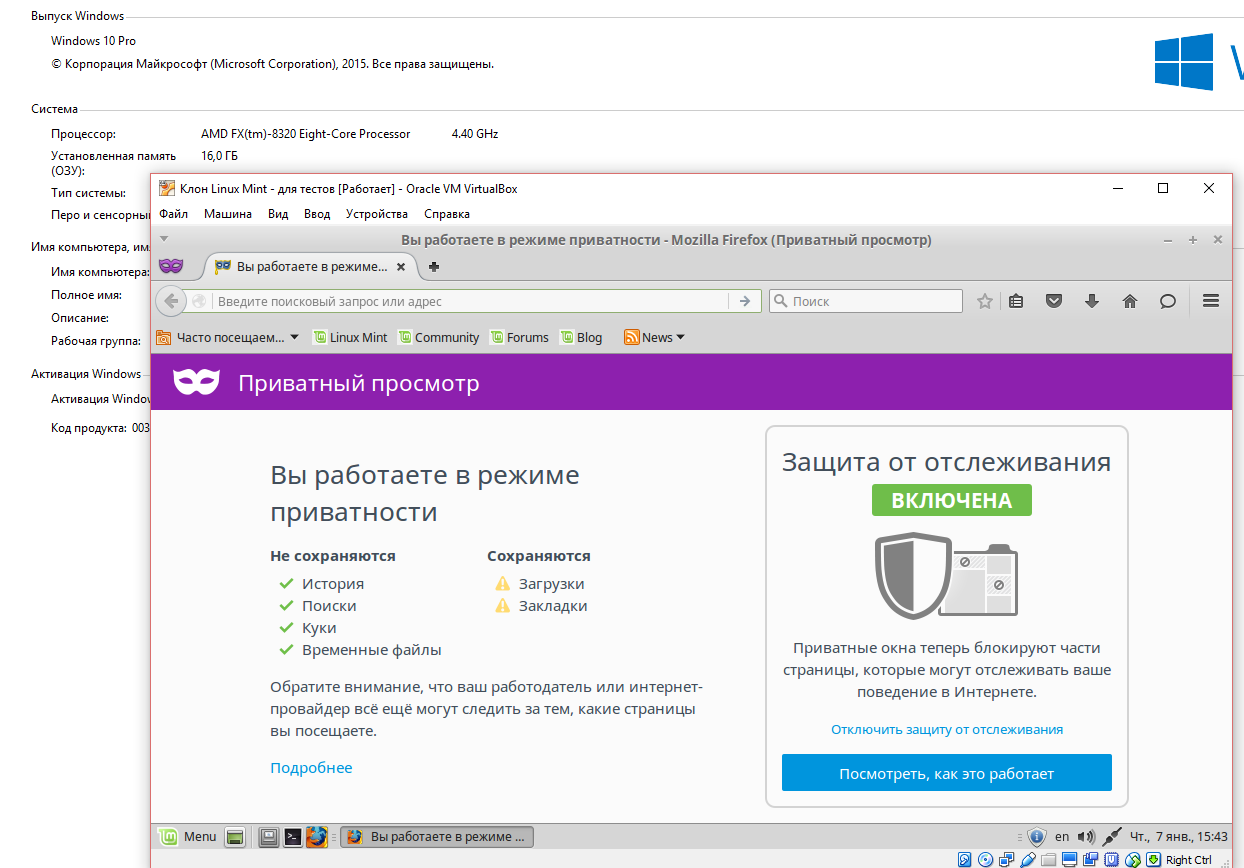Click the Загрузки list item
Screen dimensions: 1244x868
pos(551,584)
